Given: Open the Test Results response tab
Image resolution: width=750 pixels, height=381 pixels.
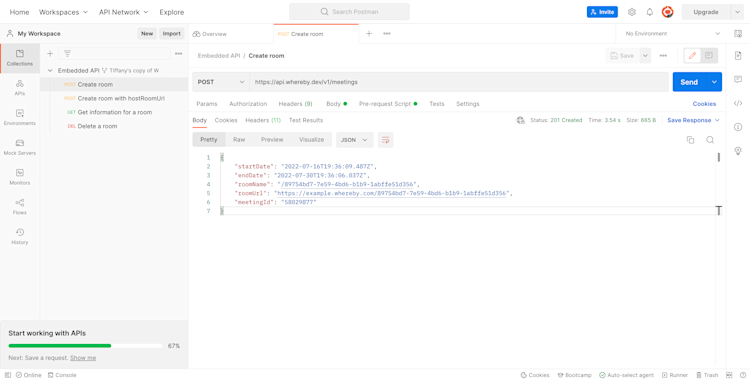Looking at the screenshot, I should (x=306, y=120).
